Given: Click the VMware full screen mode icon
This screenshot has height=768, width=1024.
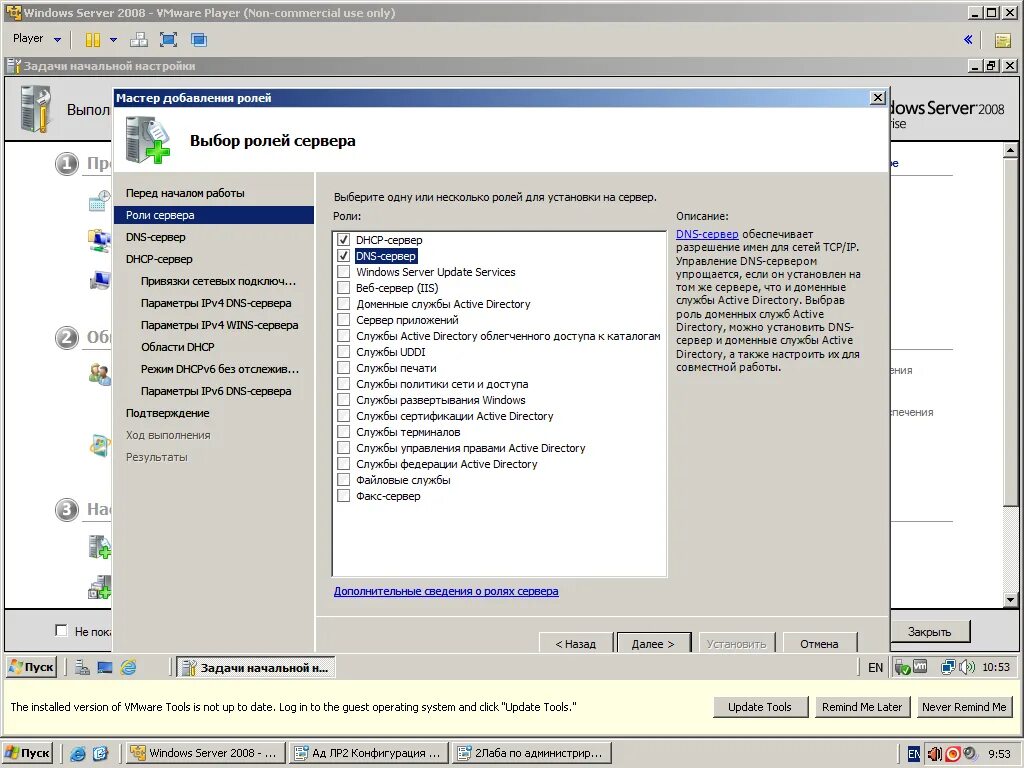Looking at the screenshot, I should tap(168, 40).
